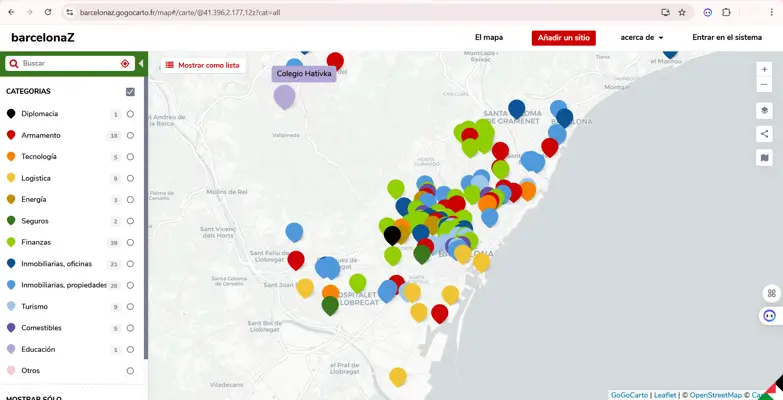Click the browser forward arrow
Image resolution: width=783 pixels, height=400 pixels.
coord(29,12)
